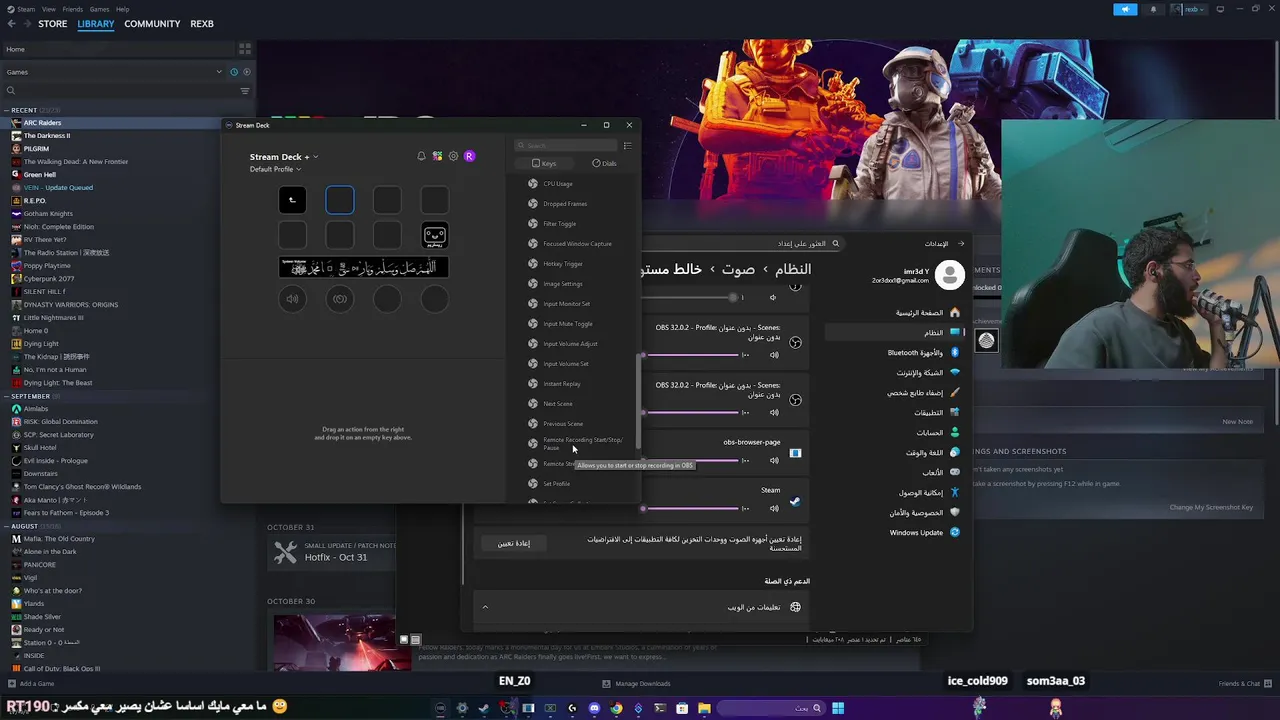Mute obs-browser-page volume speaker
This screenshot has height=720, width=1280.
pyautogui.click(x=774, y=460)
